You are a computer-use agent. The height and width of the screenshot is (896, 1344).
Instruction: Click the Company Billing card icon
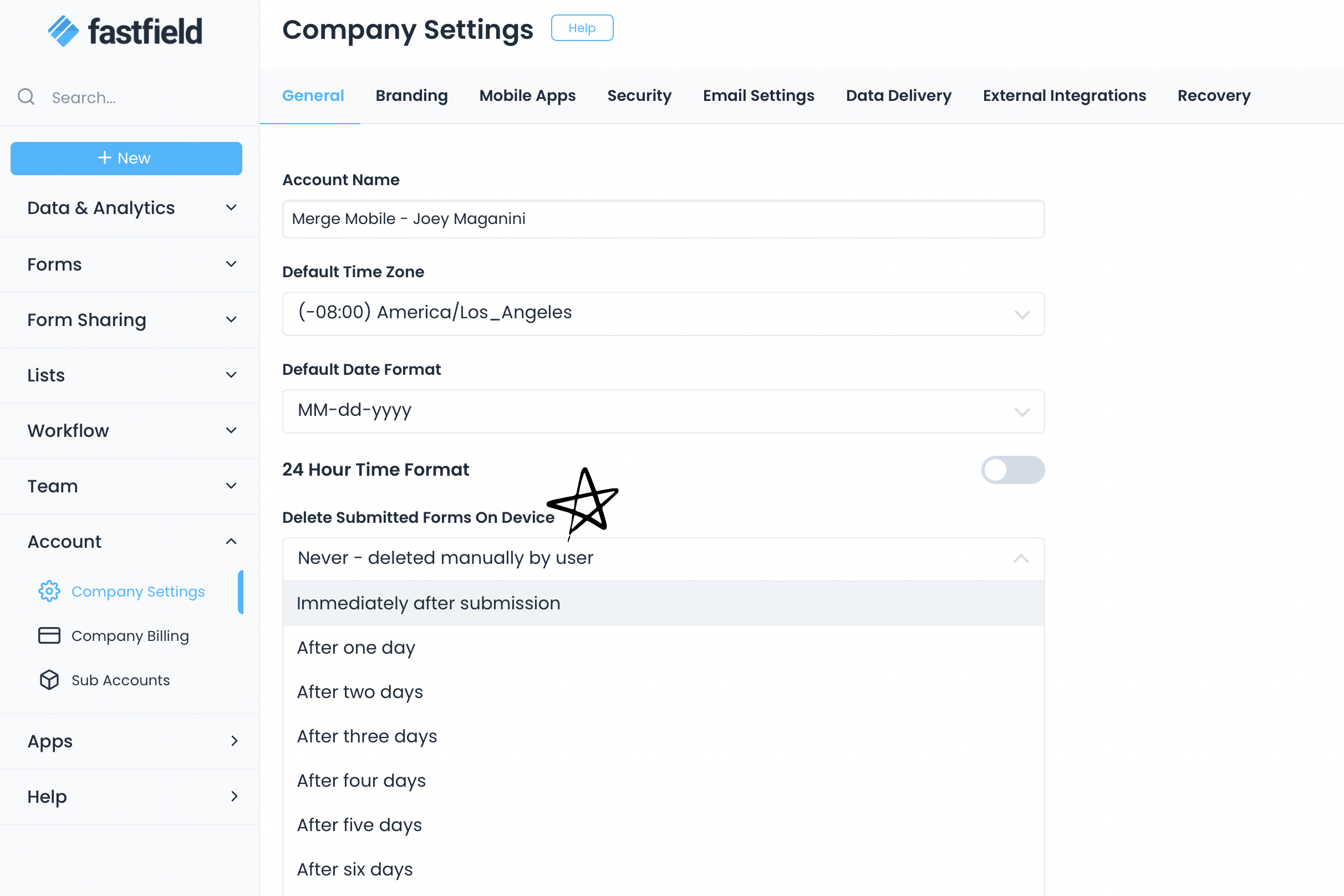click(49, 635)
